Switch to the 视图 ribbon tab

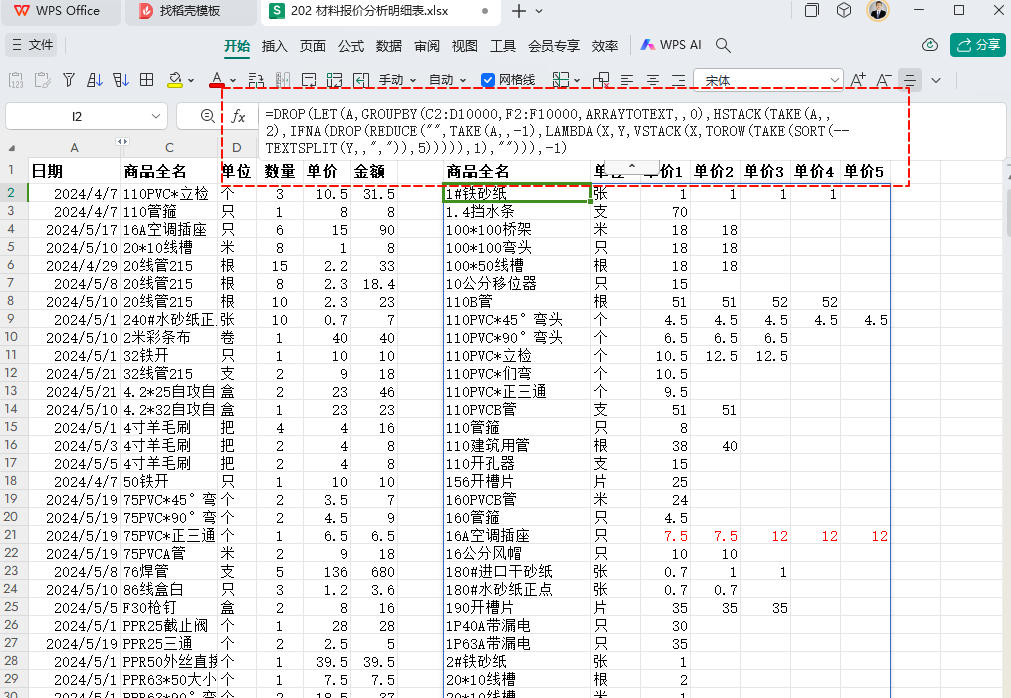(x=465, y=46)
